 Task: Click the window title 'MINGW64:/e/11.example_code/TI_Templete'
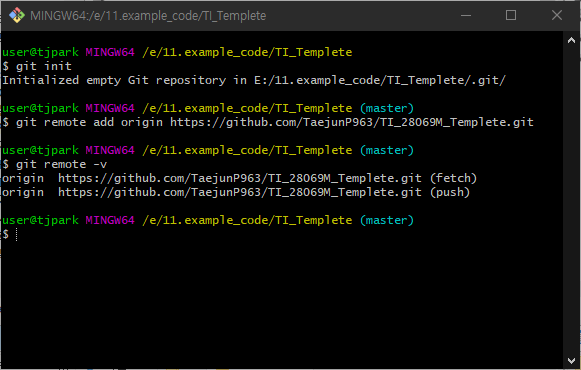point(148,16)
